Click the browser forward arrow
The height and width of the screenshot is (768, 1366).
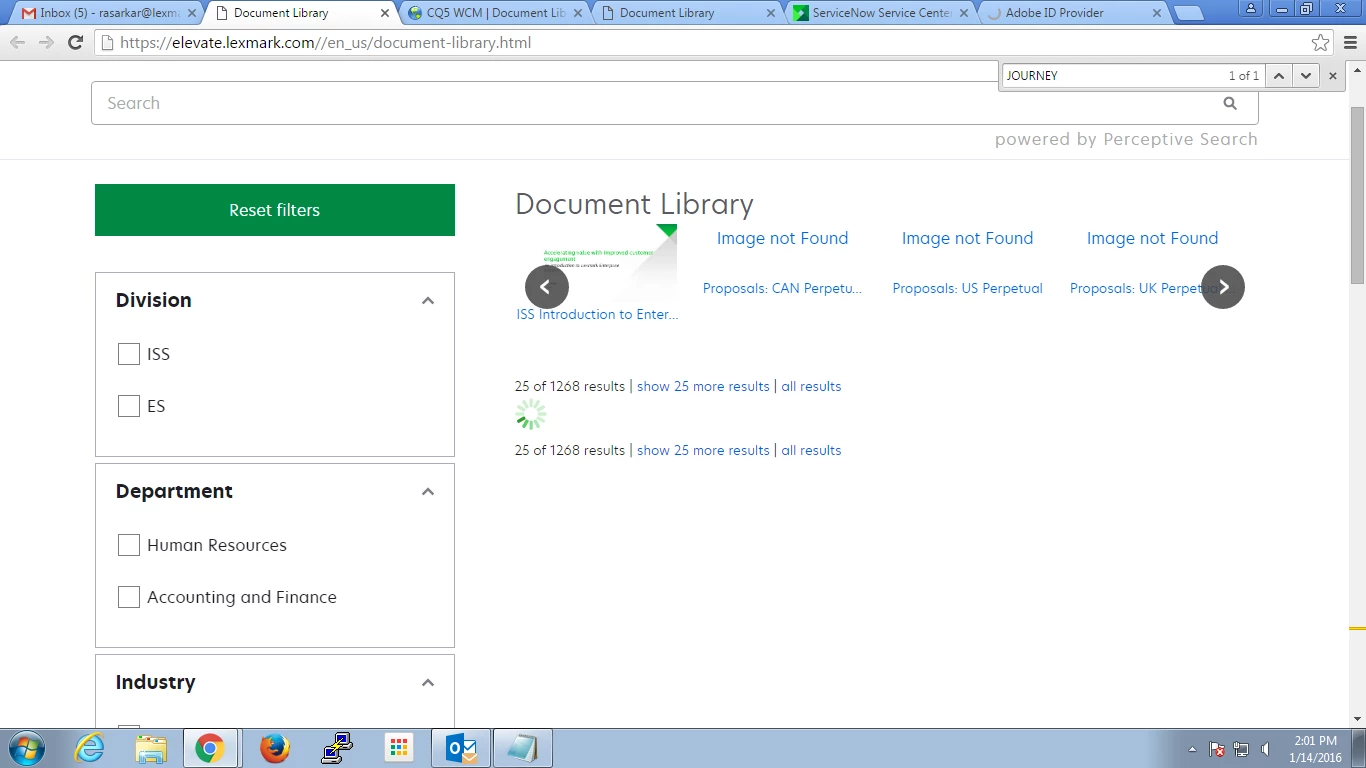click(46, 42)
